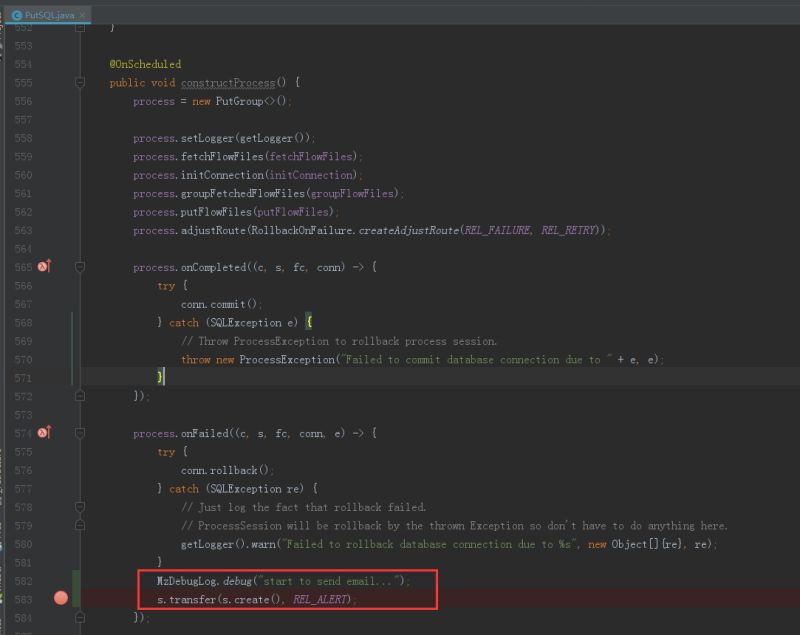The width and height of the screenshot is (800, 635).
Task: Disable the breakpoint beside process.onCompleted
Action: (44, 267)
